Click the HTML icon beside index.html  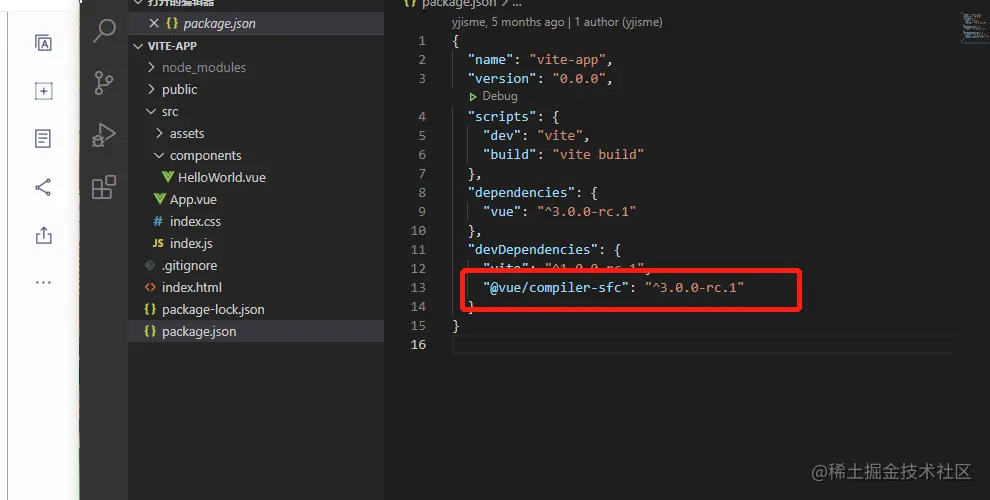pos(150,287)
